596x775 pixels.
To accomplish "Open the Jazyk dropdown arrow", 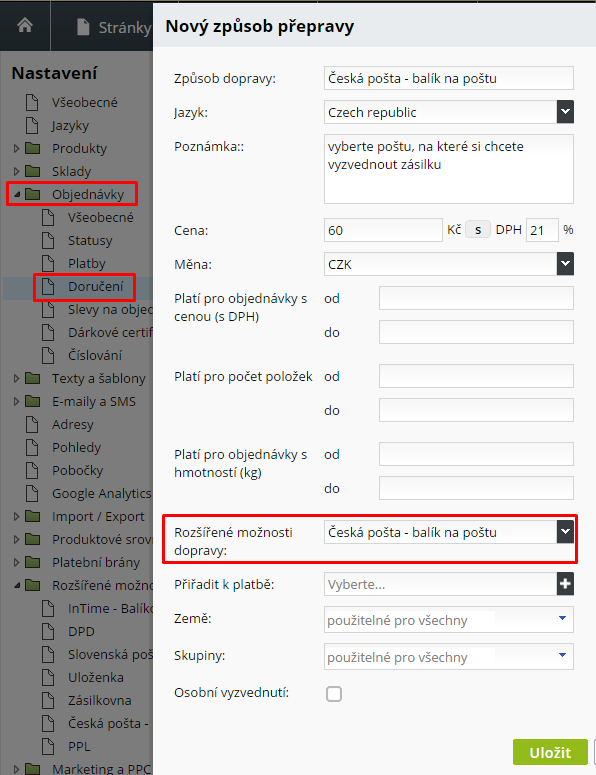I will (565, 112).
